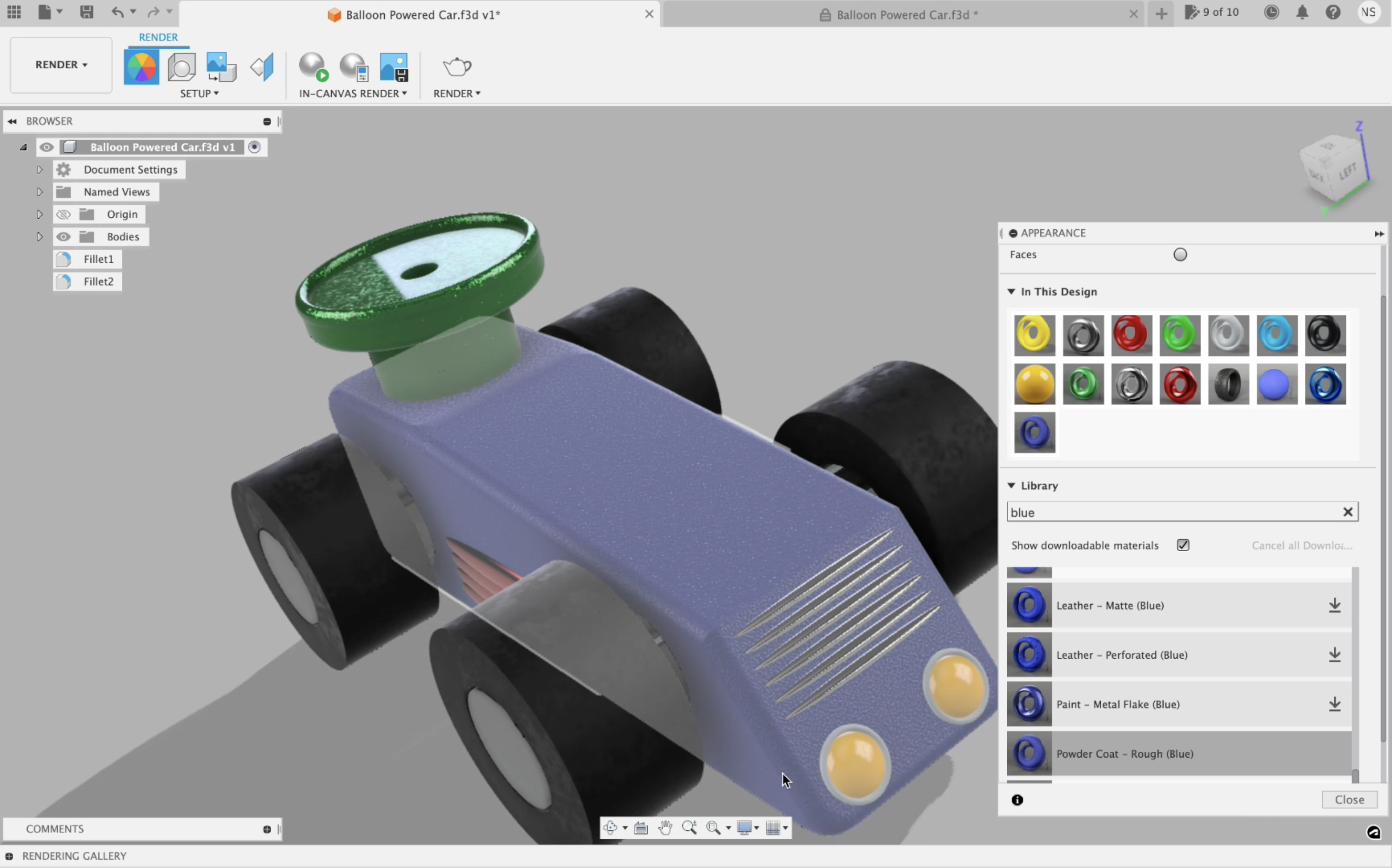The width and height of the screenshot is (1392, 868).
Task: Expand the Document Settings item
Action: point(39,169)
